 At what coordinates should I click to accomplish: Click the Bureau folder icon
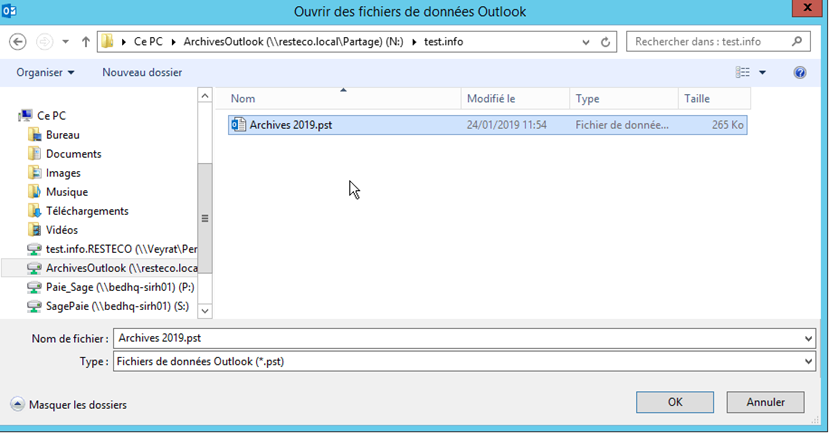pyautogui.click(x=34, y=135)
